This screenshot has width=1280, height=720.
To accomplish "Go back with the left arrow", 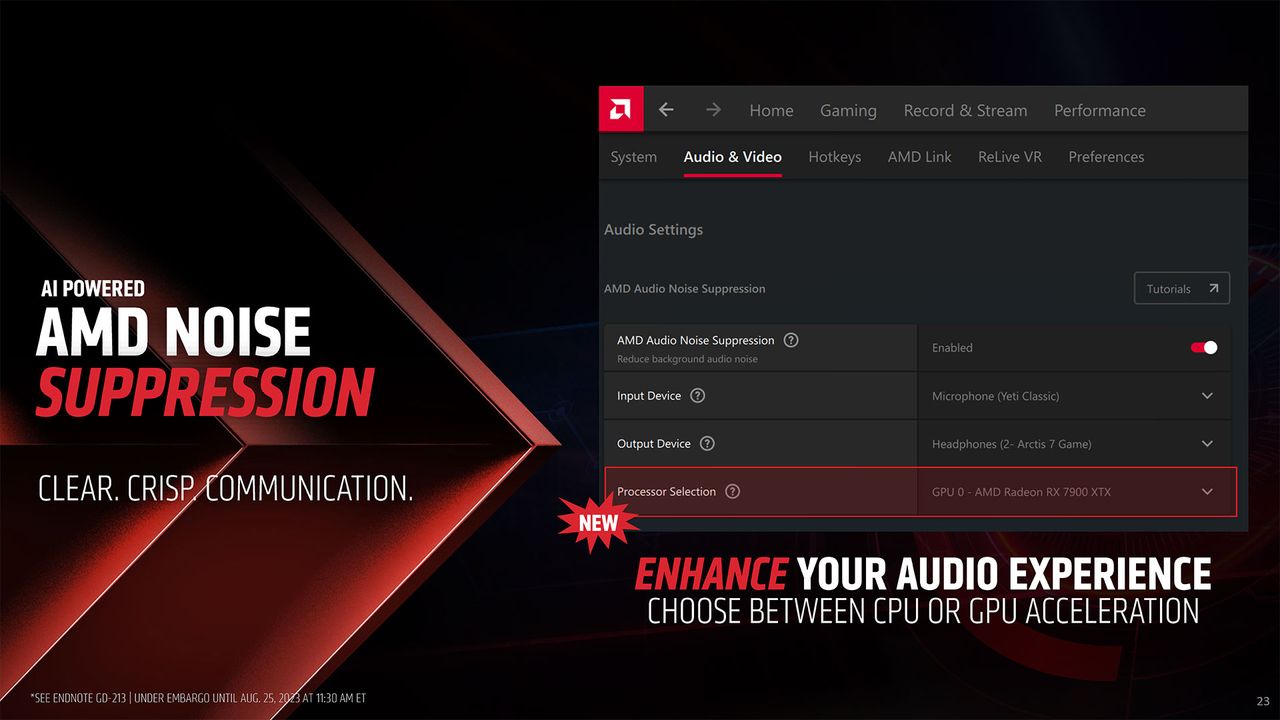I will point(666,110).
